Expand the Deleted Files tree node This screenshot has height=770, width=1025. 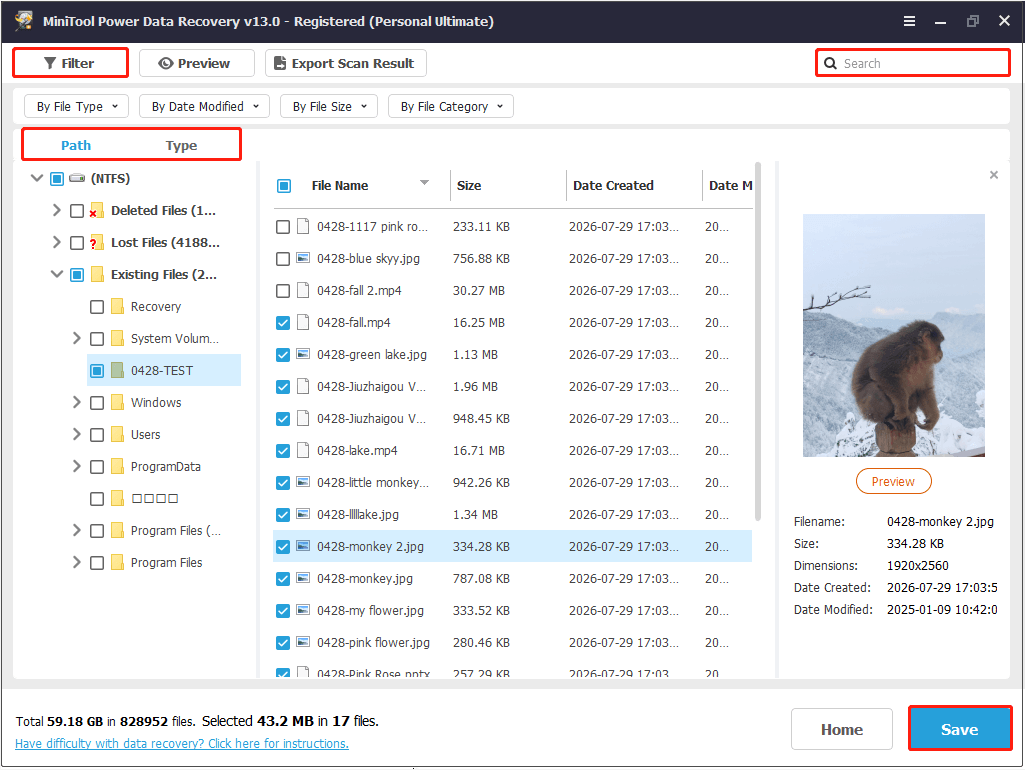coord(56,210)
